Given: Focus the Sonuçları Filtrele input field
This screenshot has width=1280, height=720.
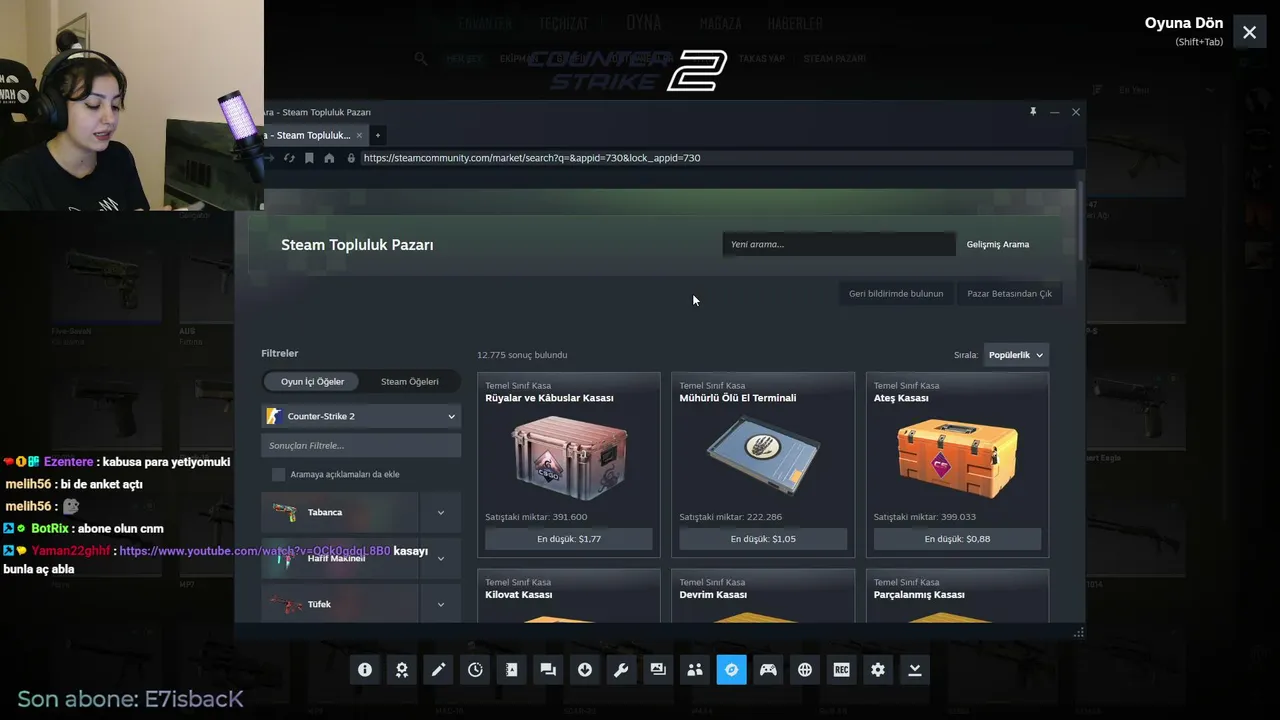Looking at the screenshot, I should [x=361, y=445].
